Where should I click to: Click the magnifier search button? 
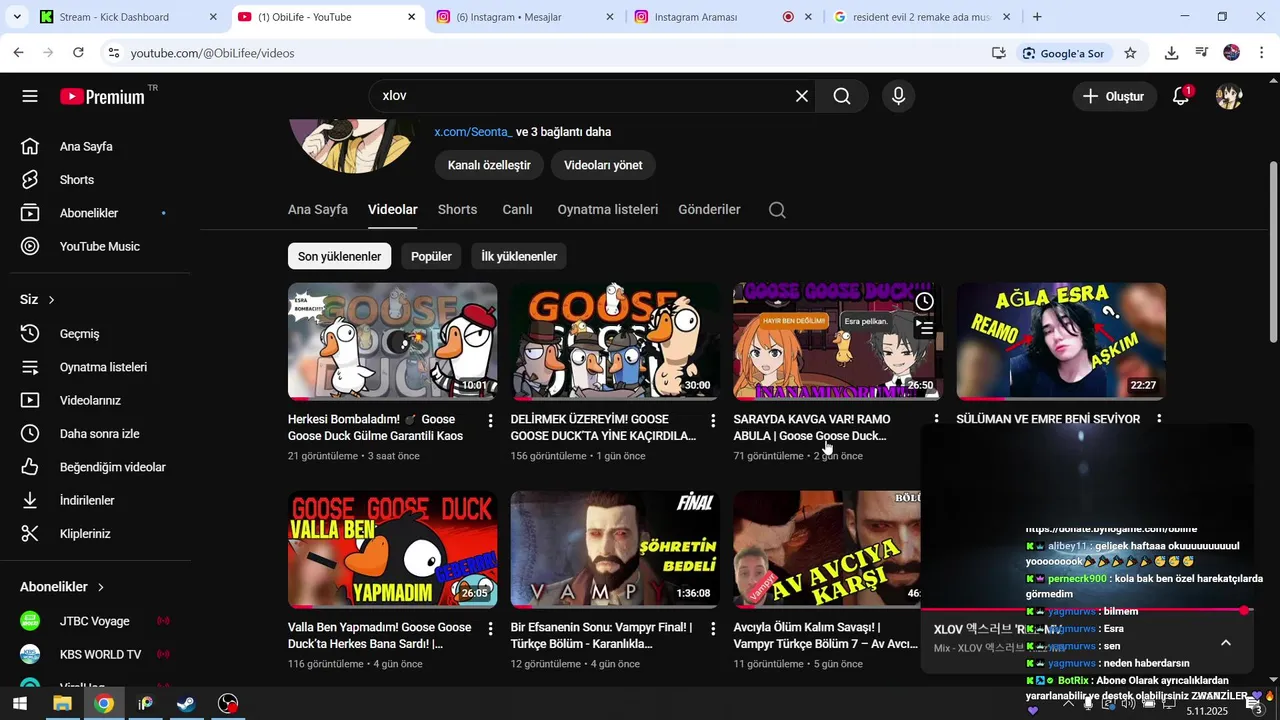click(842, 96)
